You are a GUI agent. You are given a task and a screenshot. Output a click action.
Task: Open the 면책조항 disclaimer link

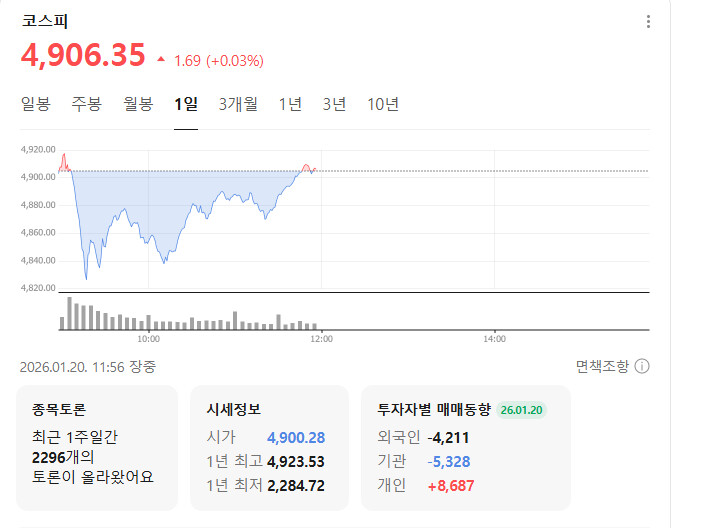pos(602,367)
